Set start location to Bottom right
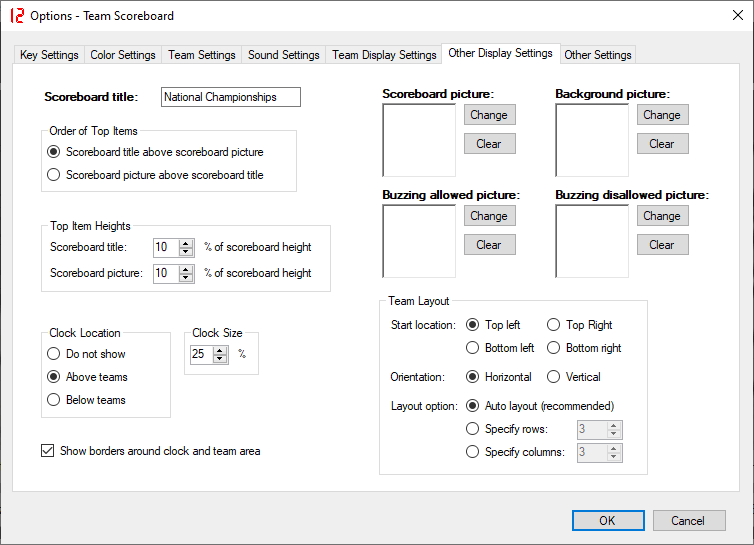This screenshot has width=754, height=545. 554,348
